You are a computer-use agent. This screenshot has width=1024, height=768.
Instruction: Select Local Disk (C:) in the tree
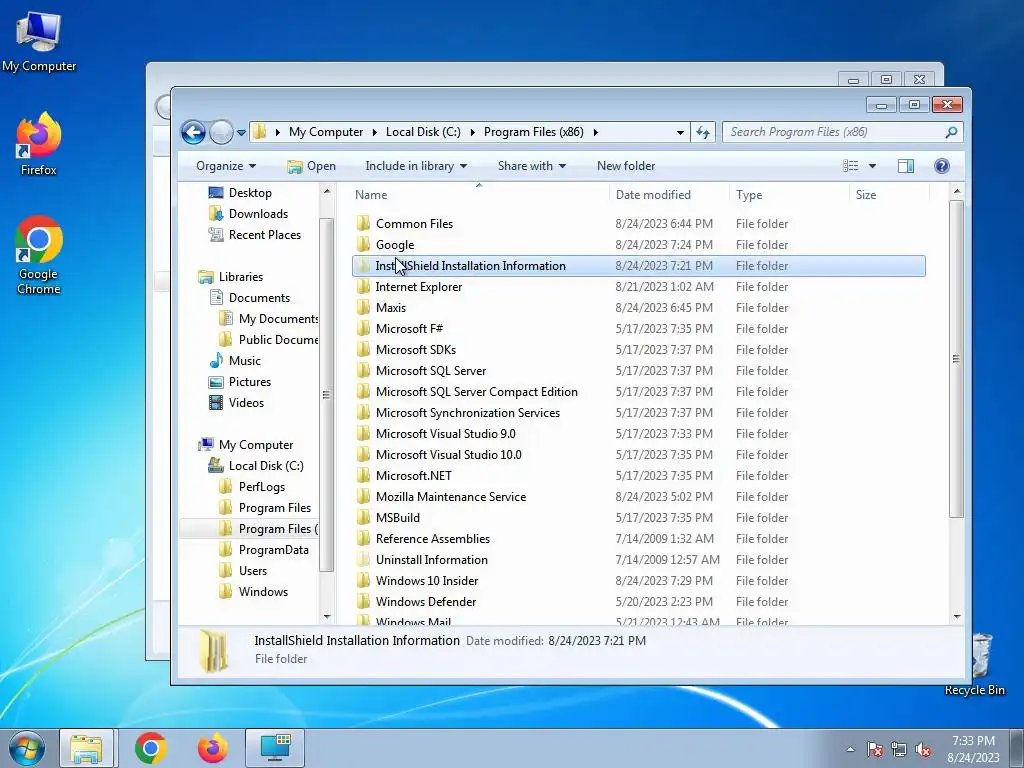click(x=266, y=466)
